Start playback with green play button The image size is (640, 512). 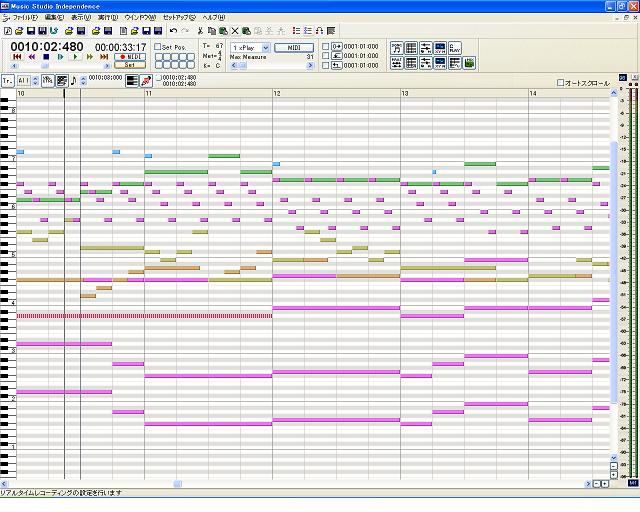click(x=75, y=57)
